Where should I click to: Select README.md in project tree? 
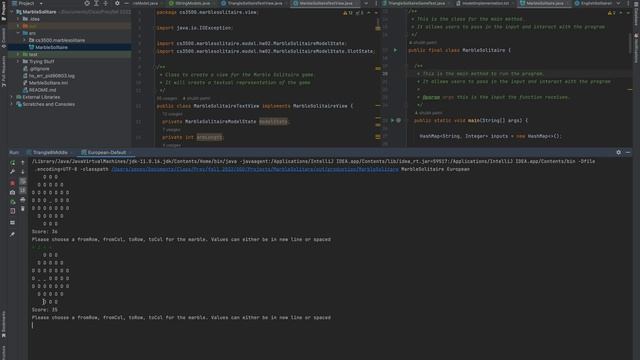(x=42, y=90)
